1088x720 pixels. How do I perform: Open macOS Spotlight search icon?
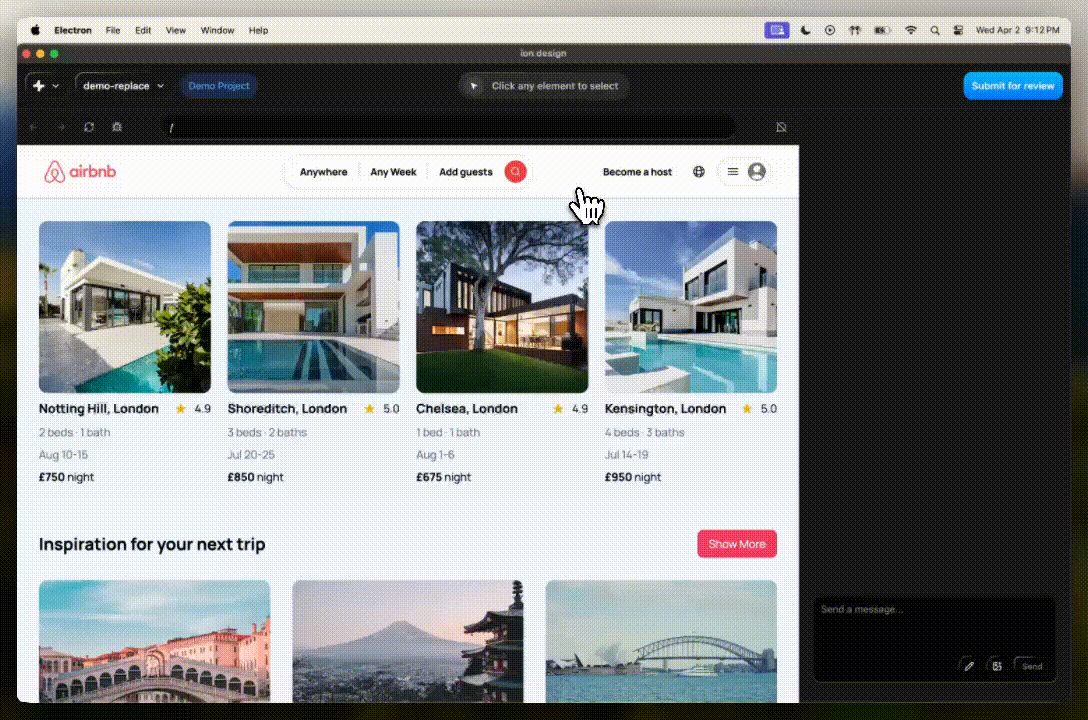[x=935, y=30]
